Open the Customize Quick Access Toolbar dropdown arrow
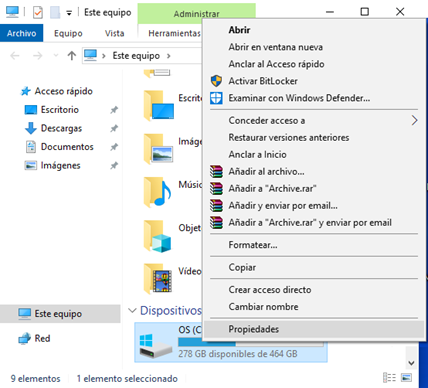The image size is (428, 388). (69, 13)
